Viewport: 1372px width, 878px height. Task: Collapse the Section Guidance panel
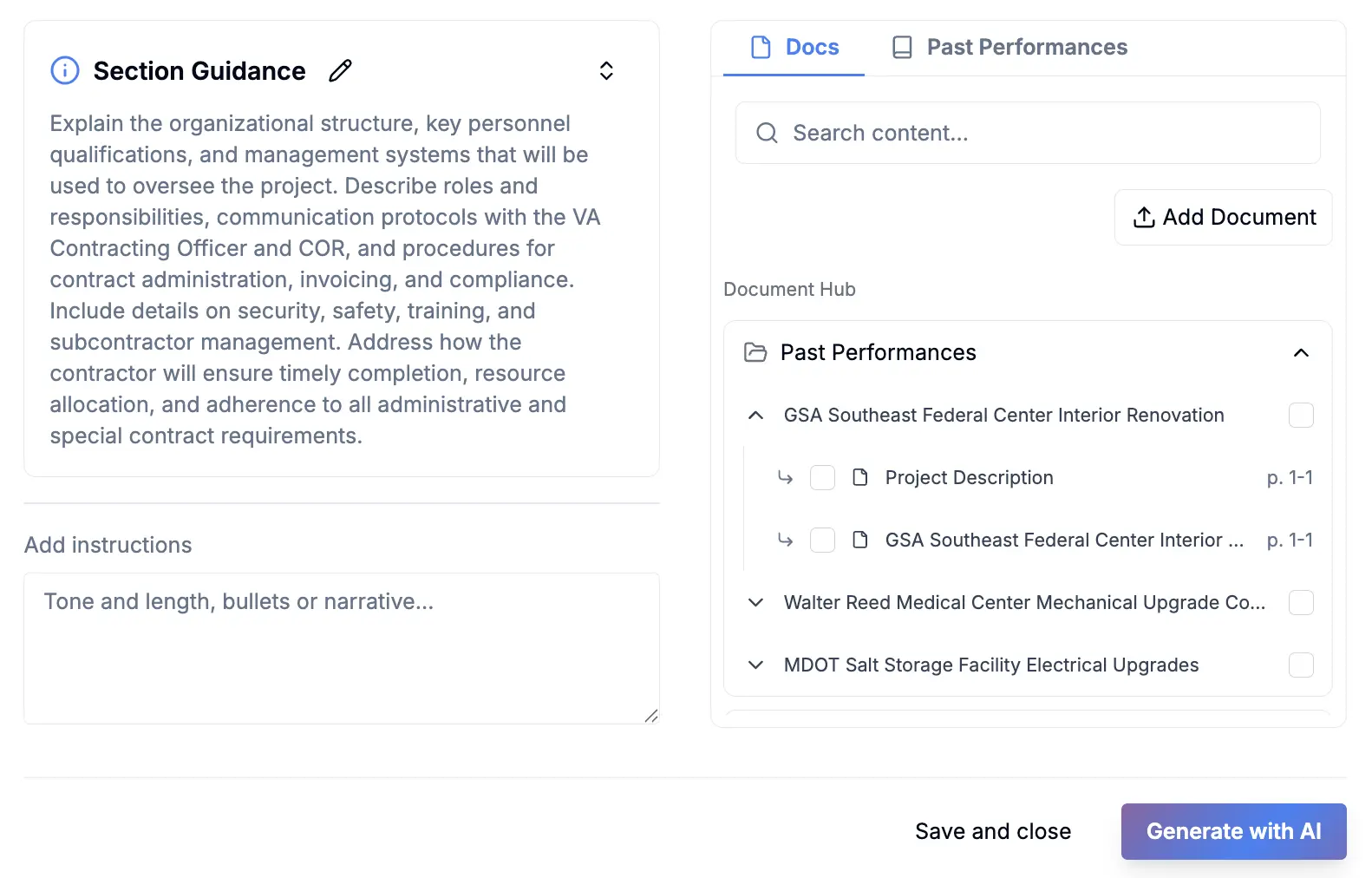[x=606, y=71]
